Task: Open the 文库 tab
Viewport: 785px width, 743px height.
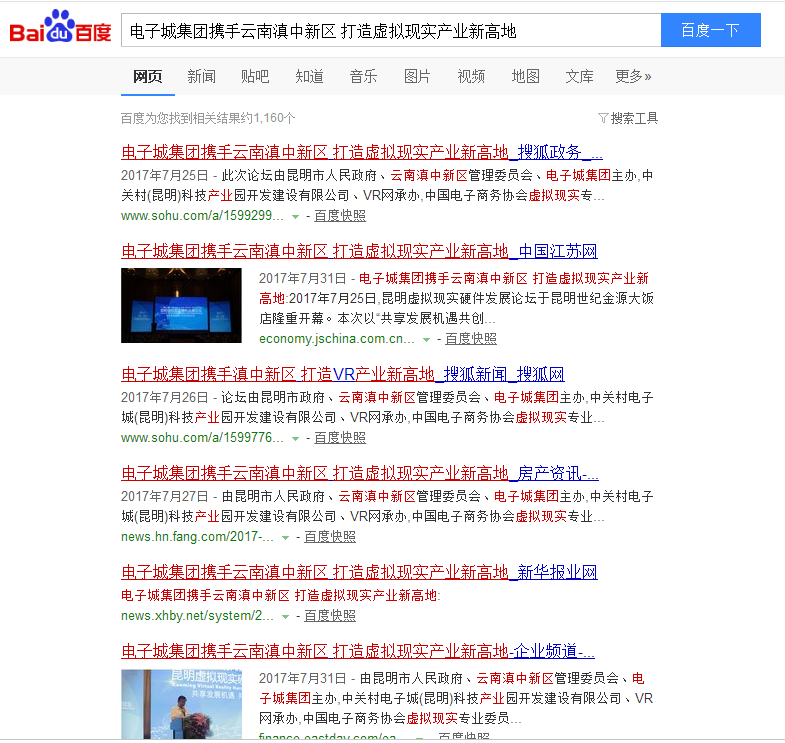Action: (579, 77)
